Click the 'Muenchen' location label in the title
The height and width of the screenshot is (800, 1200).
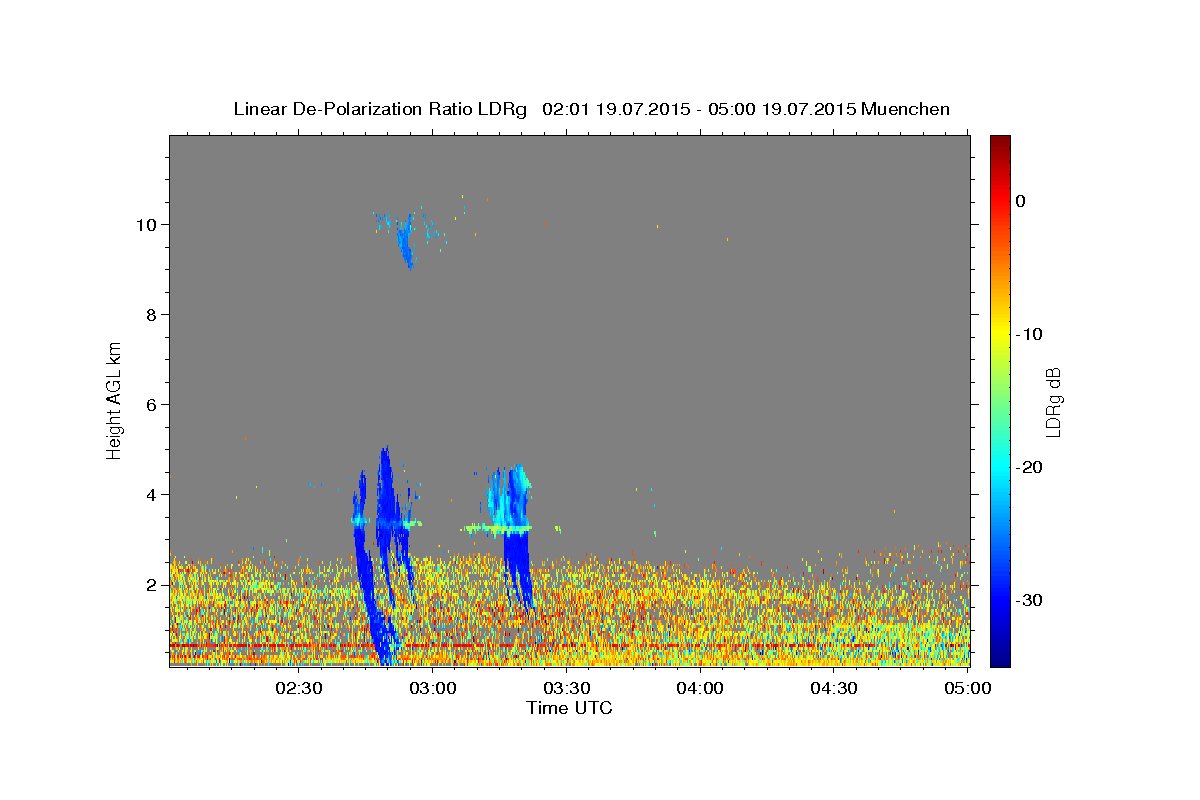[x=906, y=109]
